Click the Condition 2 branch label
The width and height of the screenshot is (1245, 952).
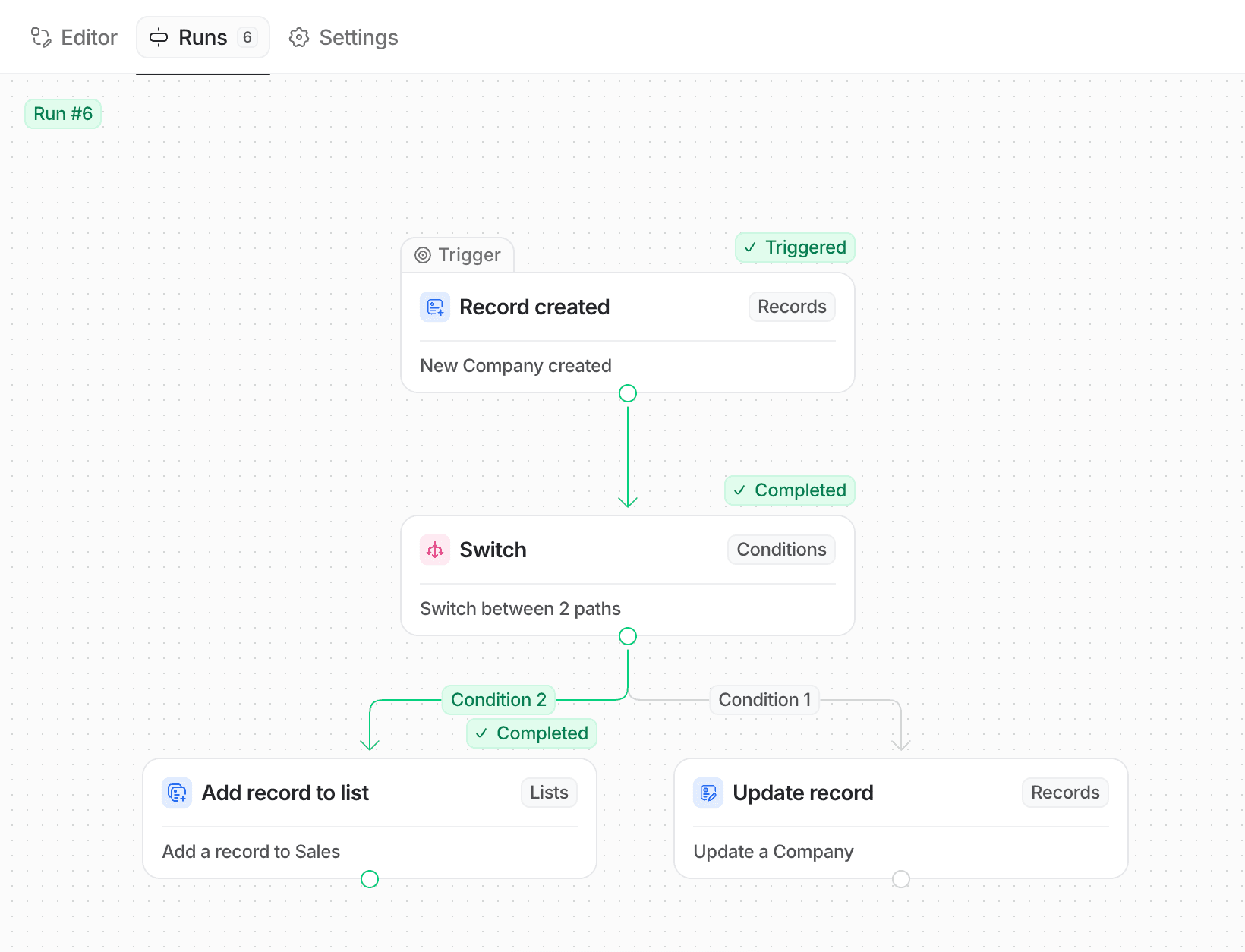click(x=498, y=699)
